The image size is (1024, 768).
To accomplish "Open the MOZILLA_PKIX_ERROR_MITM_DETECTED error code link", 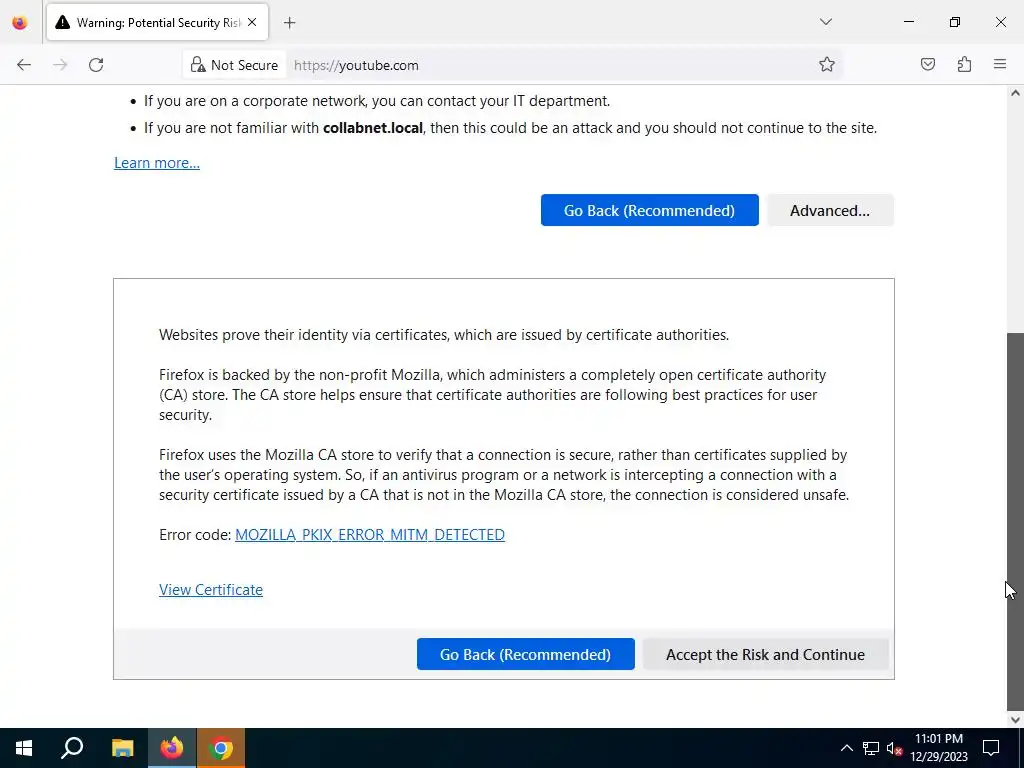I will click(x=370, y=535).
